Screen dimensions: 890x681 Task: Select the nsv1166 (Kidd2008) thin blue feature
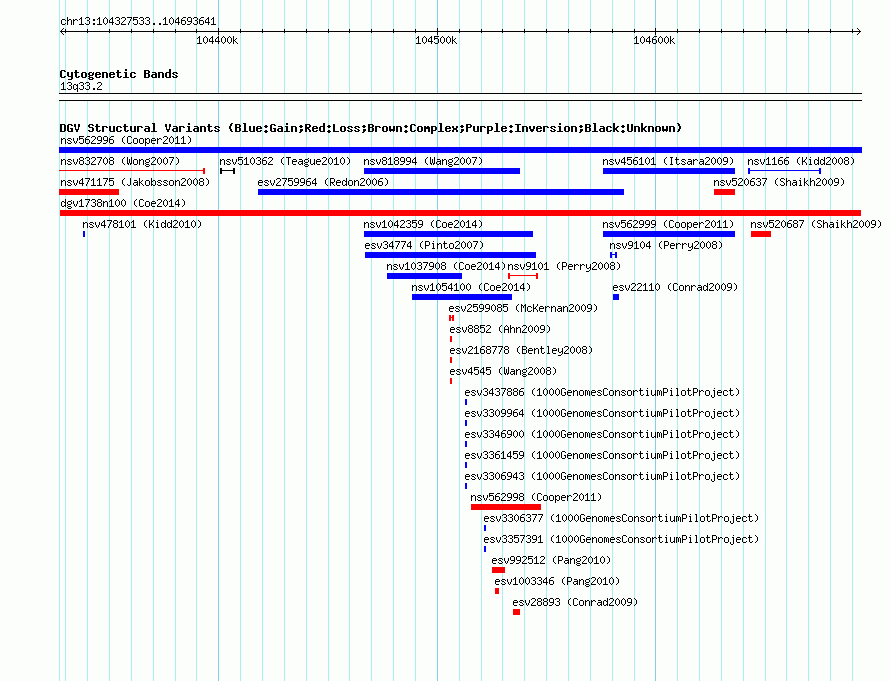[784, 171]
